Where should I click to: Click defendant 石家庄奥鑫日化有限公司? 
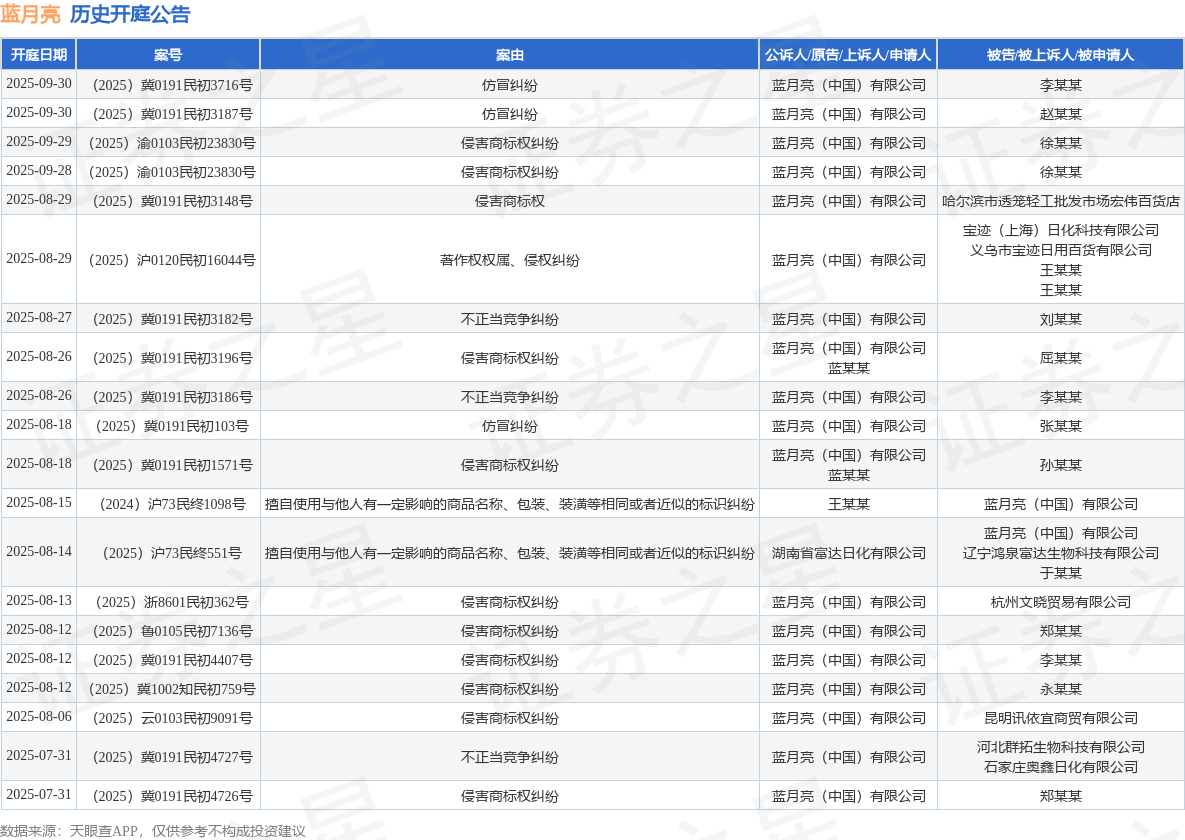pyautogui.click(x=1060, y=767)
